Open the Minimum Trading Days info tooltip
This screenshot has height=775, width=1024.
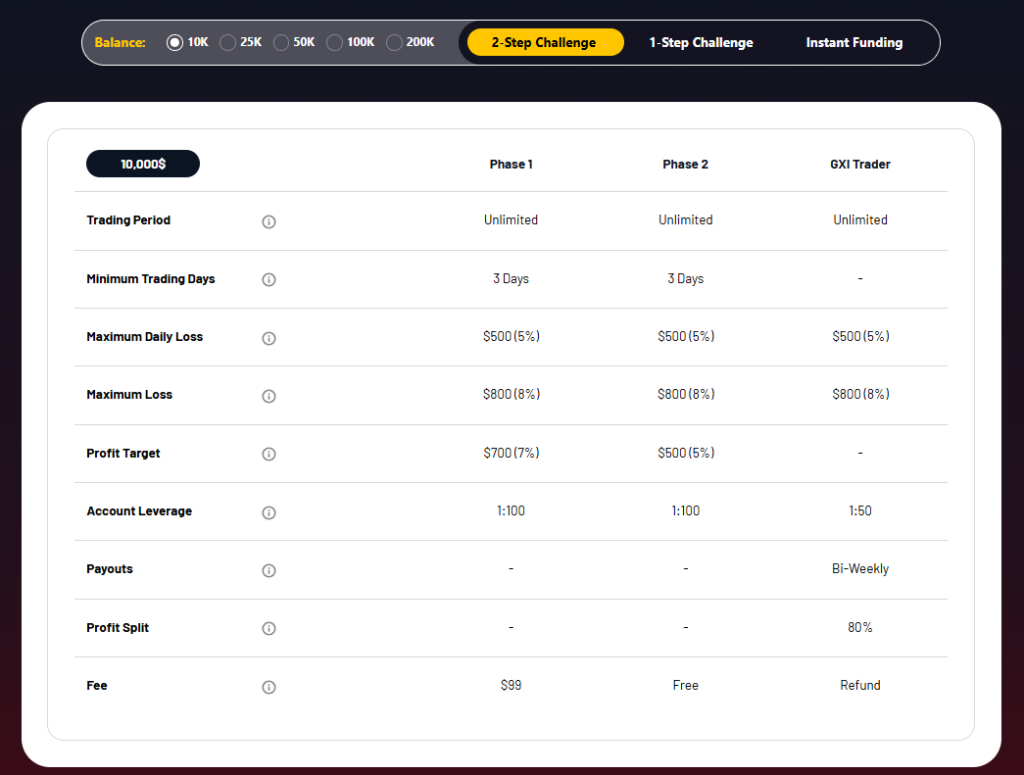coord(268,280)
